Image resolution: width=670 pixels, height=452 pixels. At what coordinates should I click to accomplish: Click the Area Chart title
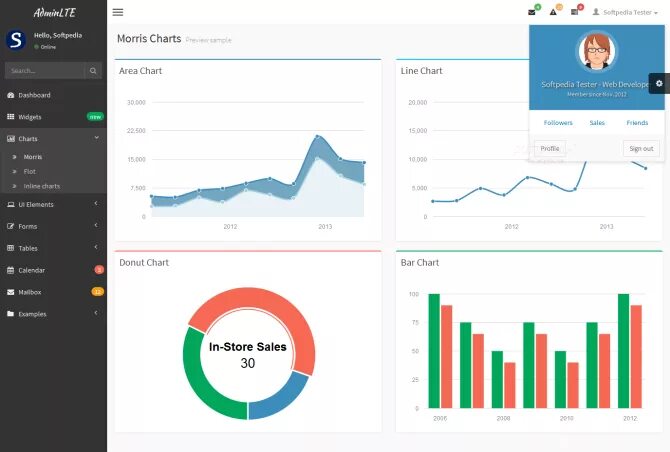(x=141, y=71)
